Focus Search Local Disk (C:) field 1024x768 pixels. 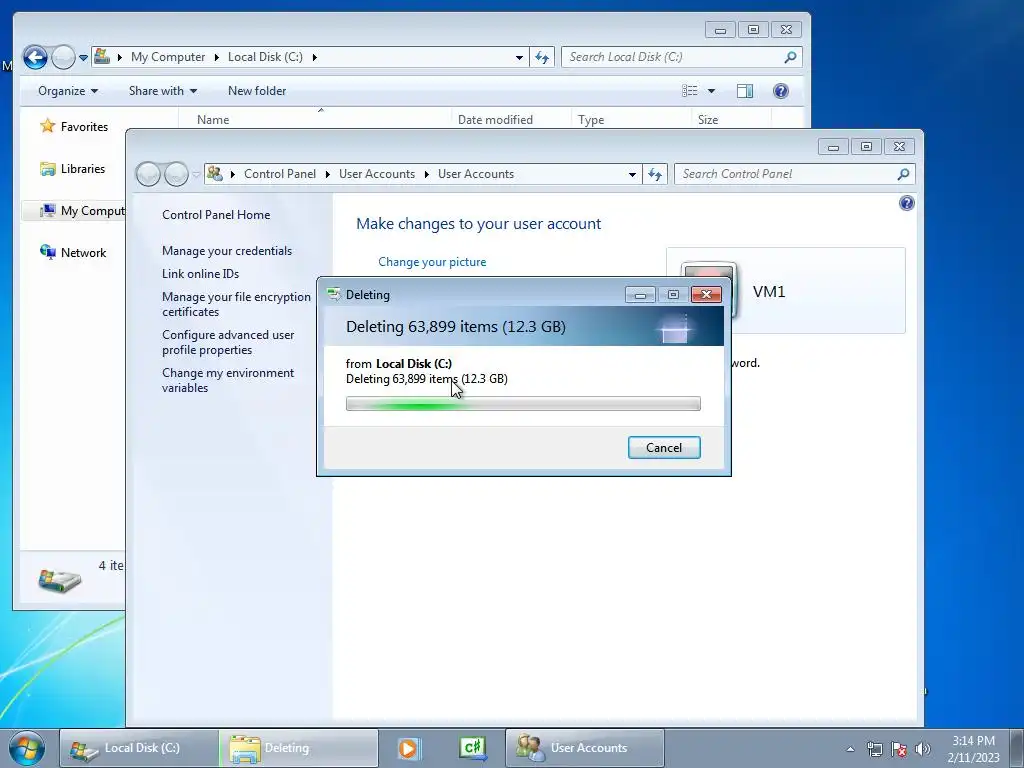click(x=673, y=57)
